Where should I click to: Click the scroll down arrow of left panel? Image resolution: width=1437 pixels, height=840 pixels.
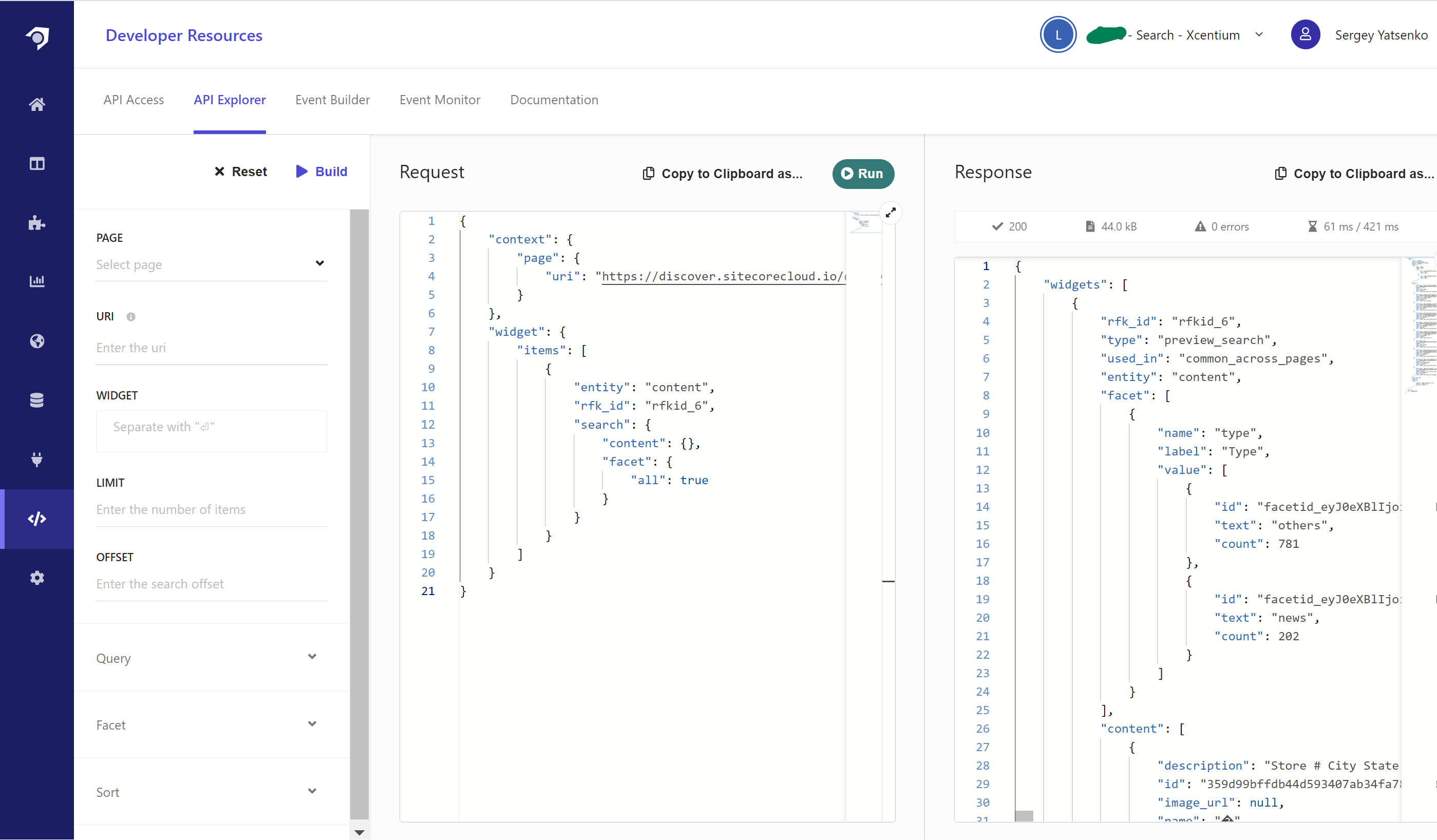click(x=360, y=832)
